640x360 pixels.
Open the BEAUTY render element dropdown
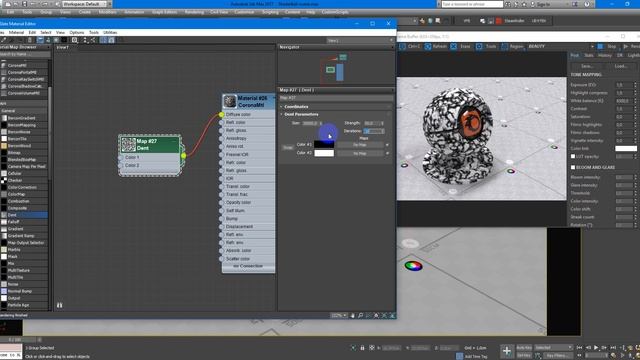coord(561,47)
